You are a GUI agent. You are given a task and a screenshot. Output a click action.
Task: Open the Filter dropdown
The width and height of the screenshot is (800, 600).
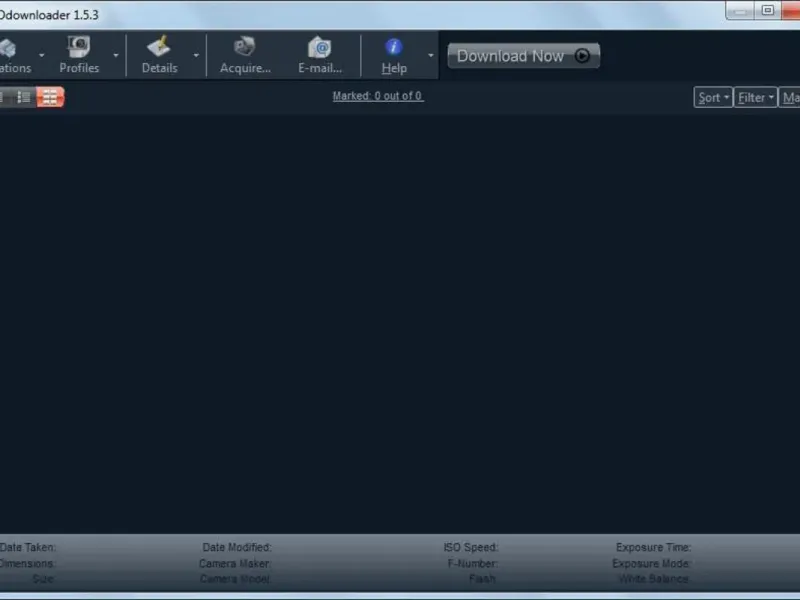[755, 97]
